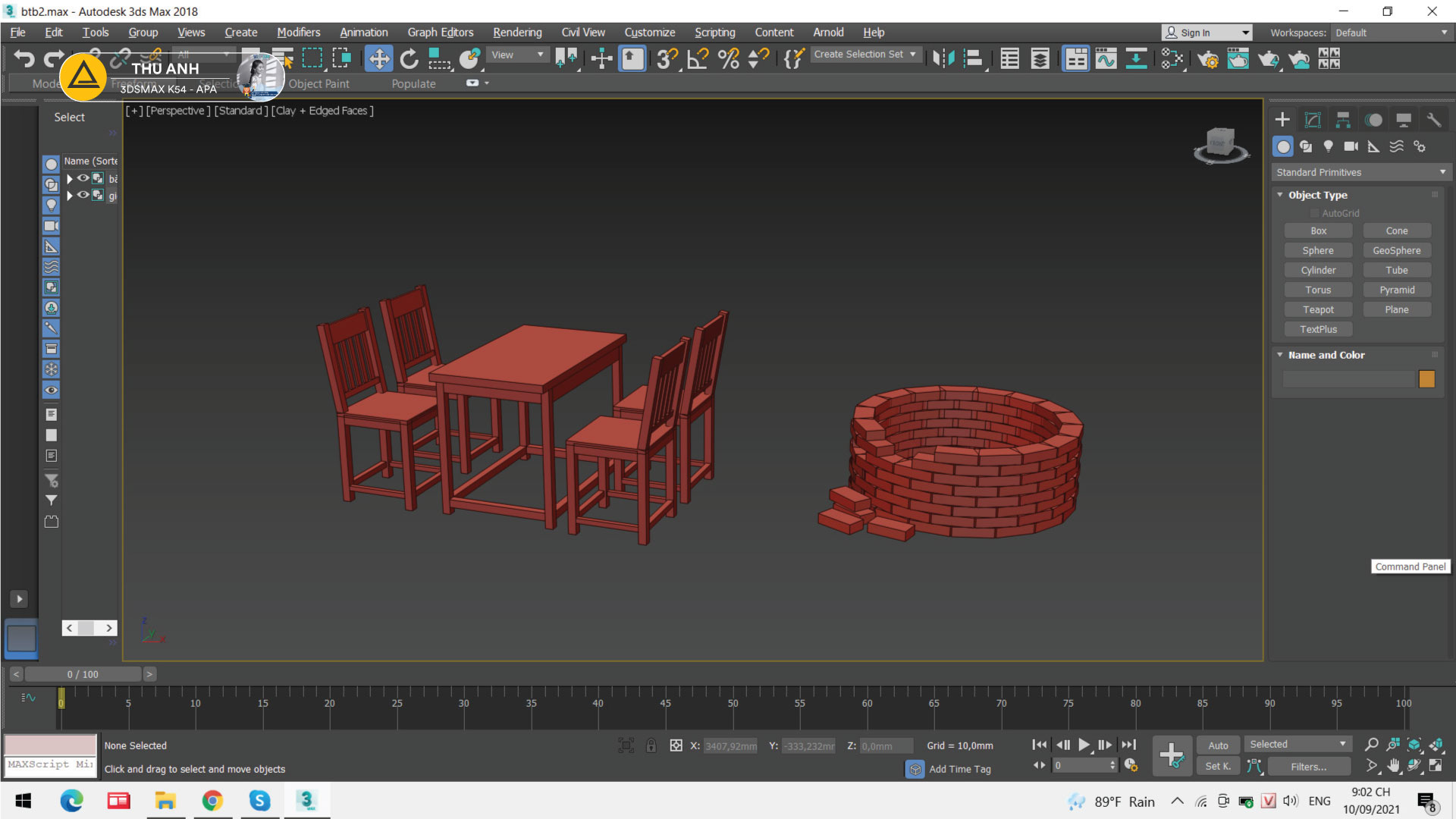
Task: Open the Rendering menu
Action: 517,32
